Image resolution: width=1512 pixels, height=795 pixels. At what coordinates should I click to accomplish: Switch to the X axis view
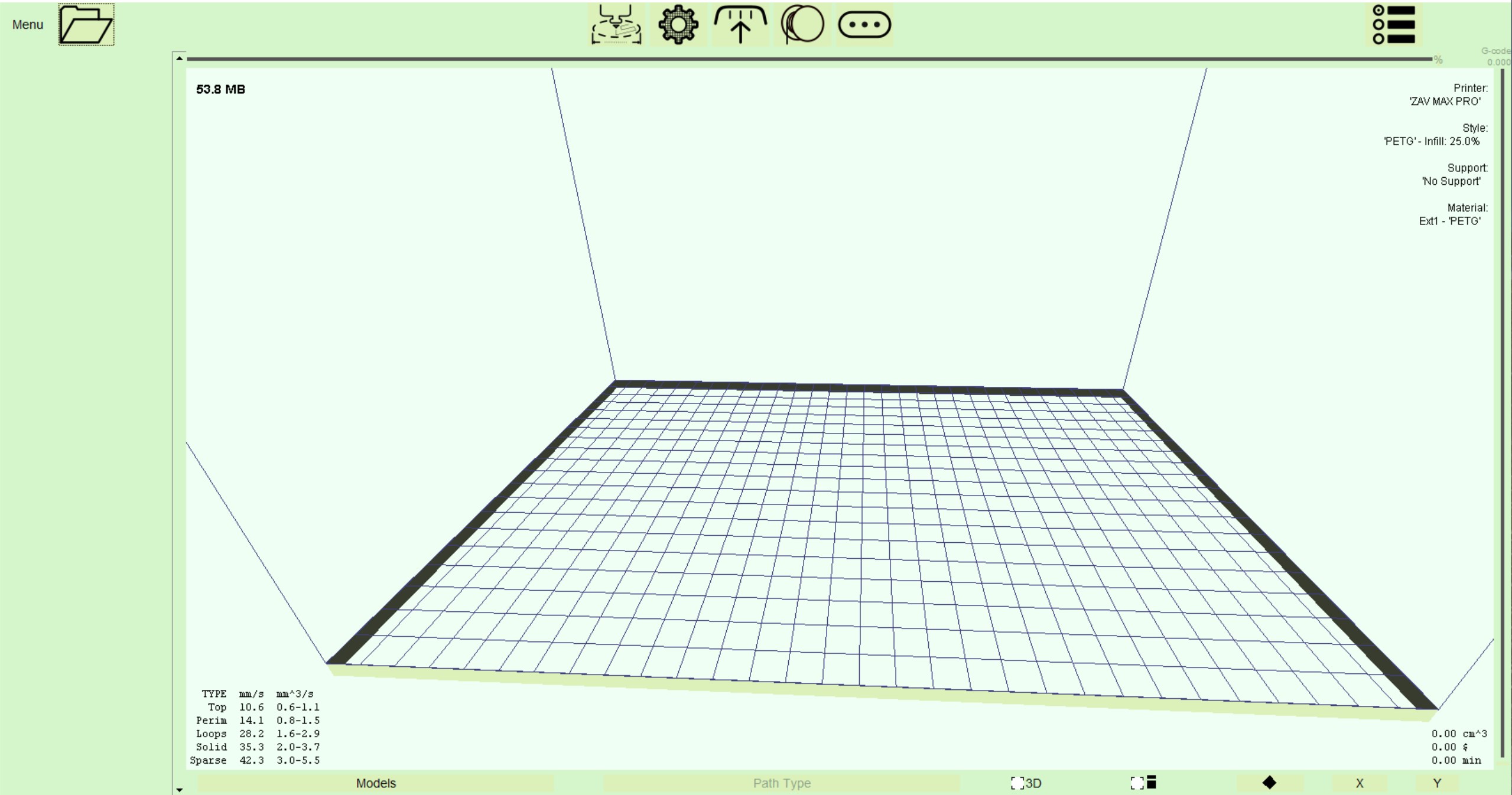tap(1359, 783)
